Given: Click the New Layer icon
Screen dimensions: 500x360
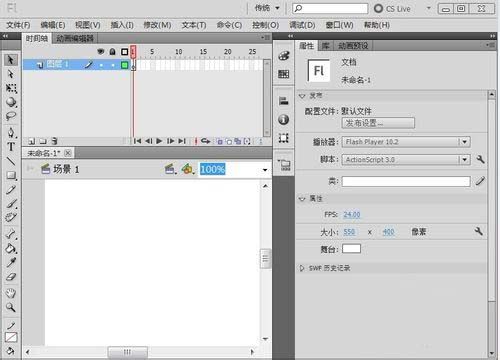Looking at the screenshot, I should pos(32,141).
